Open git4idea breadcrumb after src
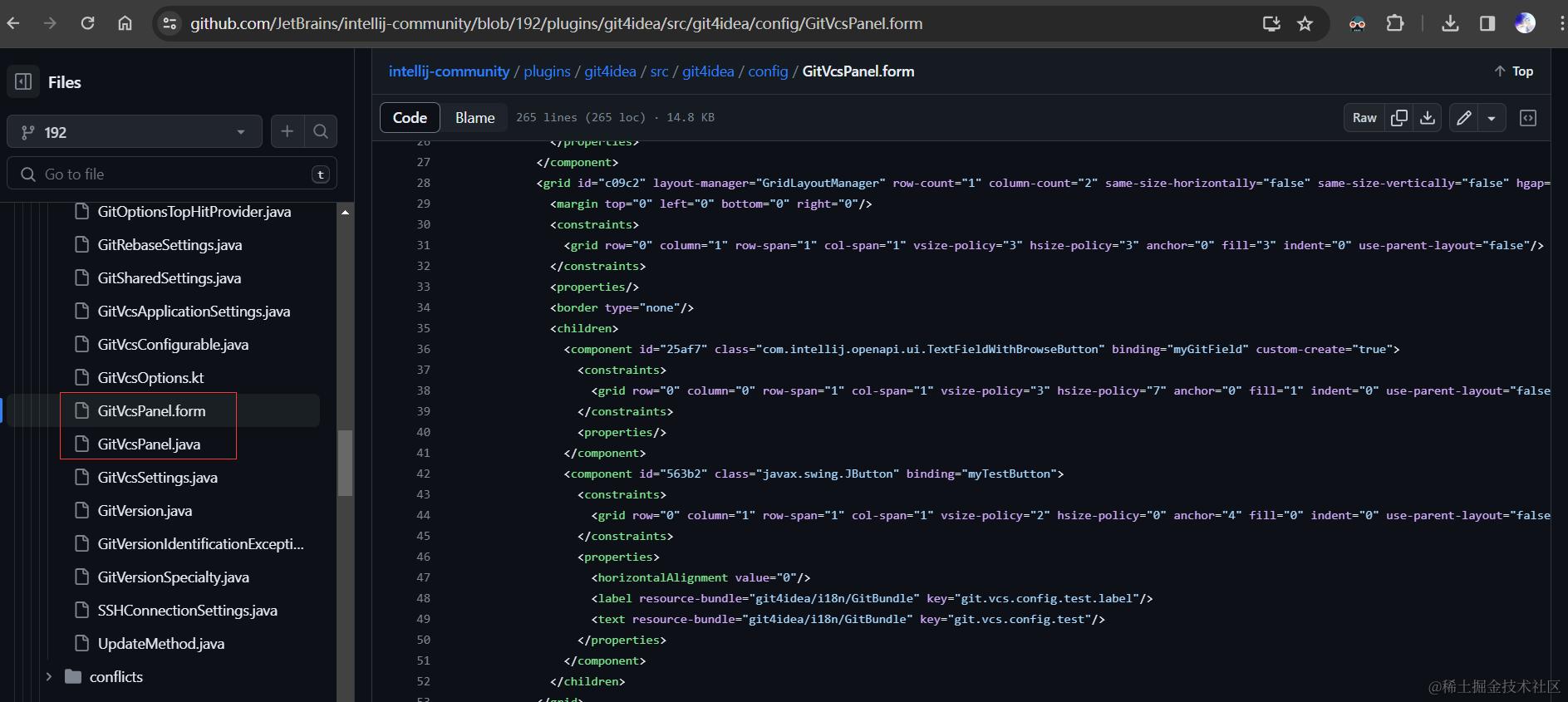Screen dimensions: 1568x702 pos(708,71)
